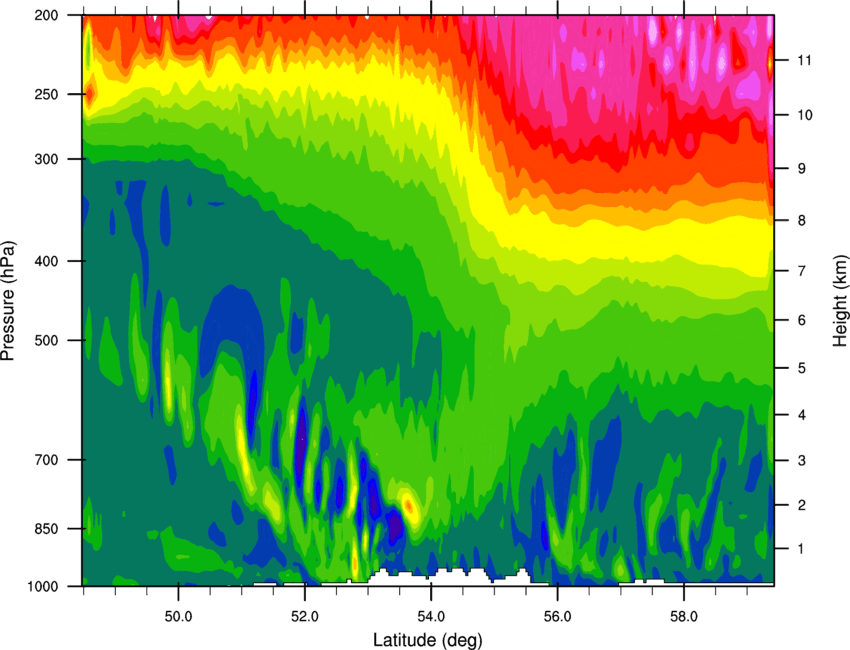Click the 54.0 latitude tick label
850x650 pixels.
tap(431, 617)
